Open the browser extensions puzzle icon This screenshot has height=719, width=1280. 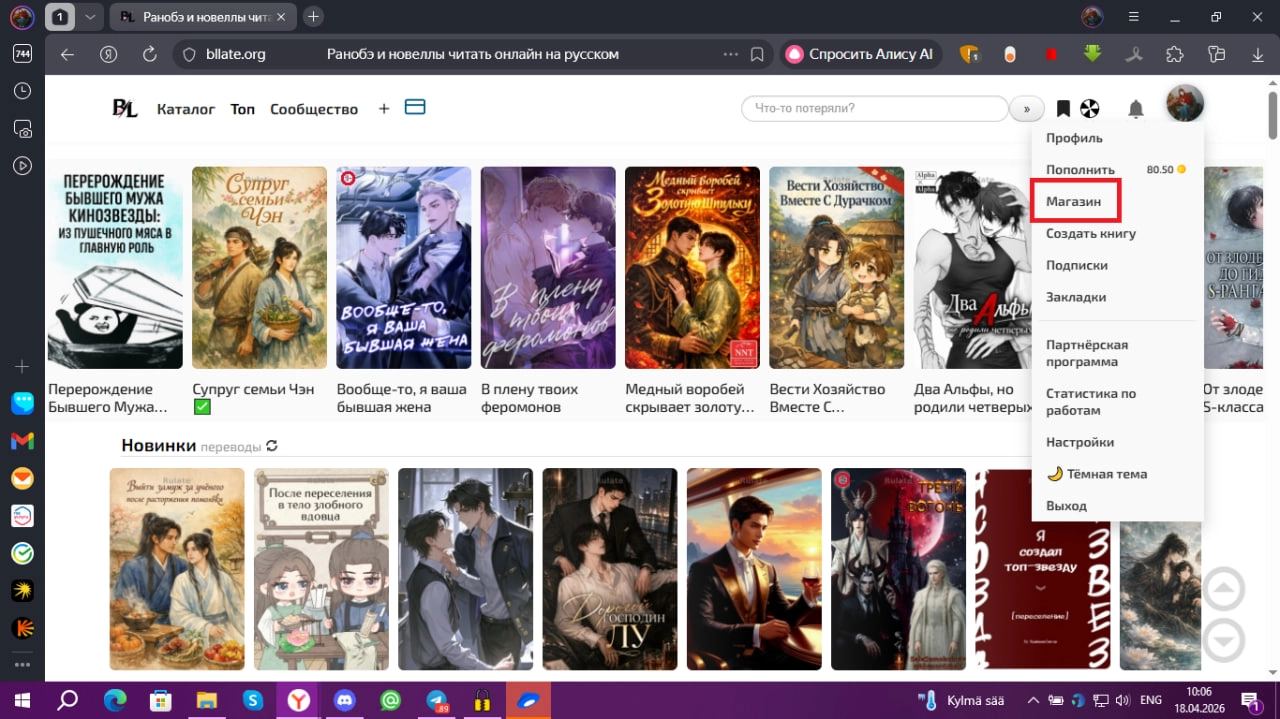coord(1175,54)
